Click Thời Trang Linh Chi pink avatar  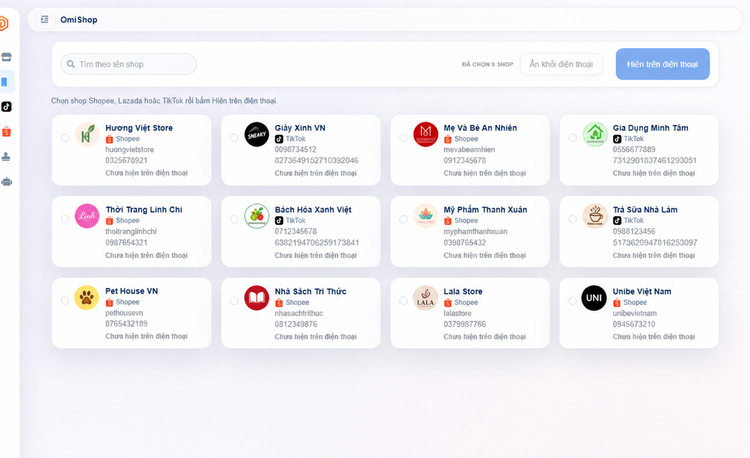[87, 216]
